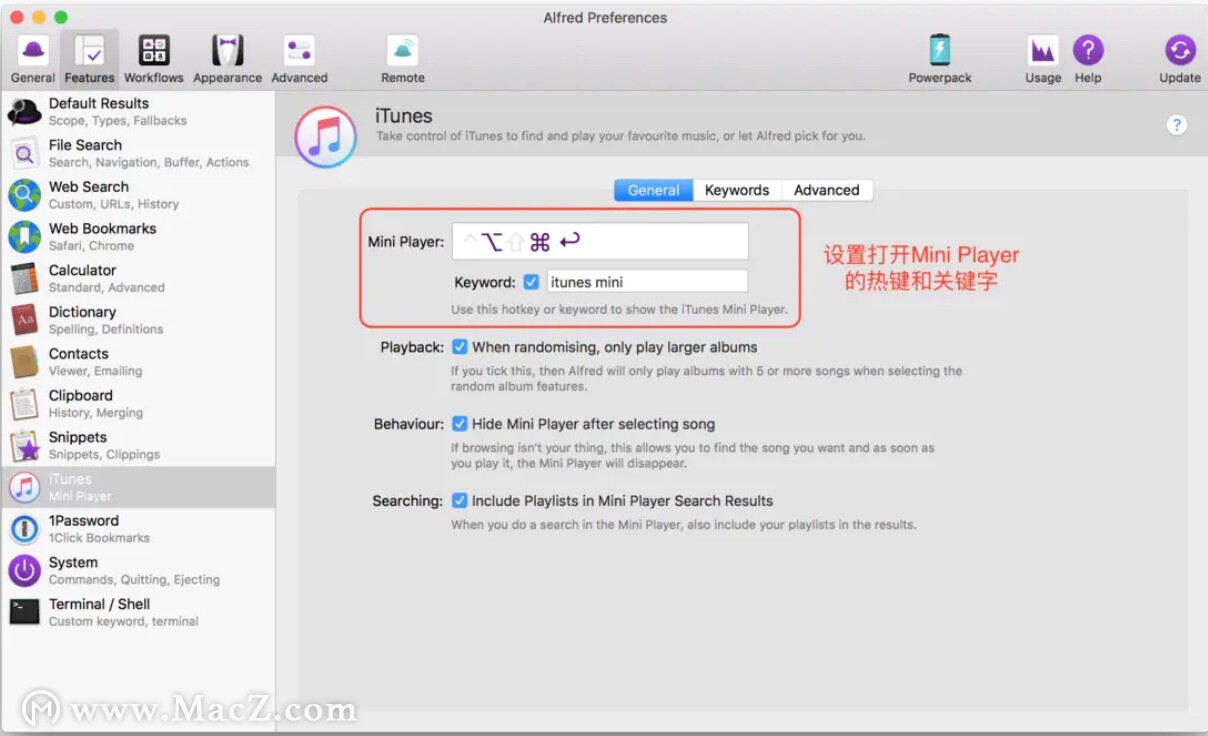Click "Commands, Quitting, Ejecting" subtitle text
The height and width of the screenshot is (736, 1208).
[x=134, y=580]
